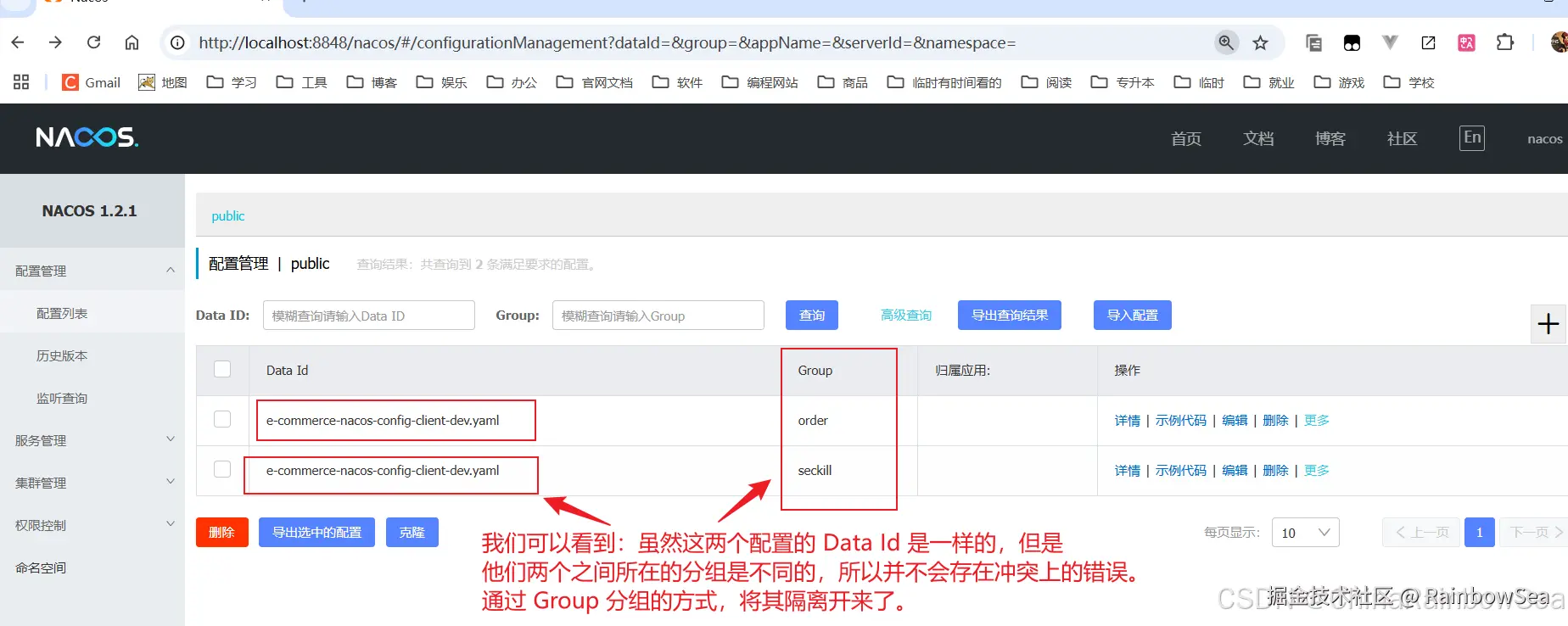Focus the Data ID search field
Viewport: 1568px width, 626px height.
[369, 315]
